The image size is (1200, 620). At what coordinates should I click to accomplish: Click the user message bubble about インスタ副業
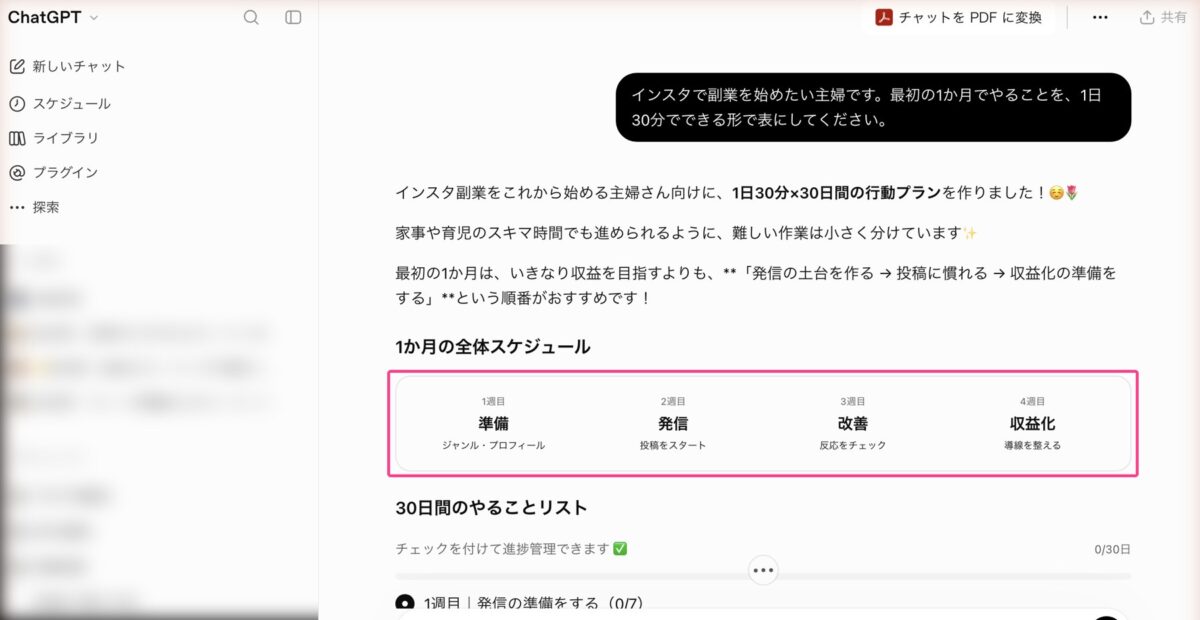coord(873,107)
